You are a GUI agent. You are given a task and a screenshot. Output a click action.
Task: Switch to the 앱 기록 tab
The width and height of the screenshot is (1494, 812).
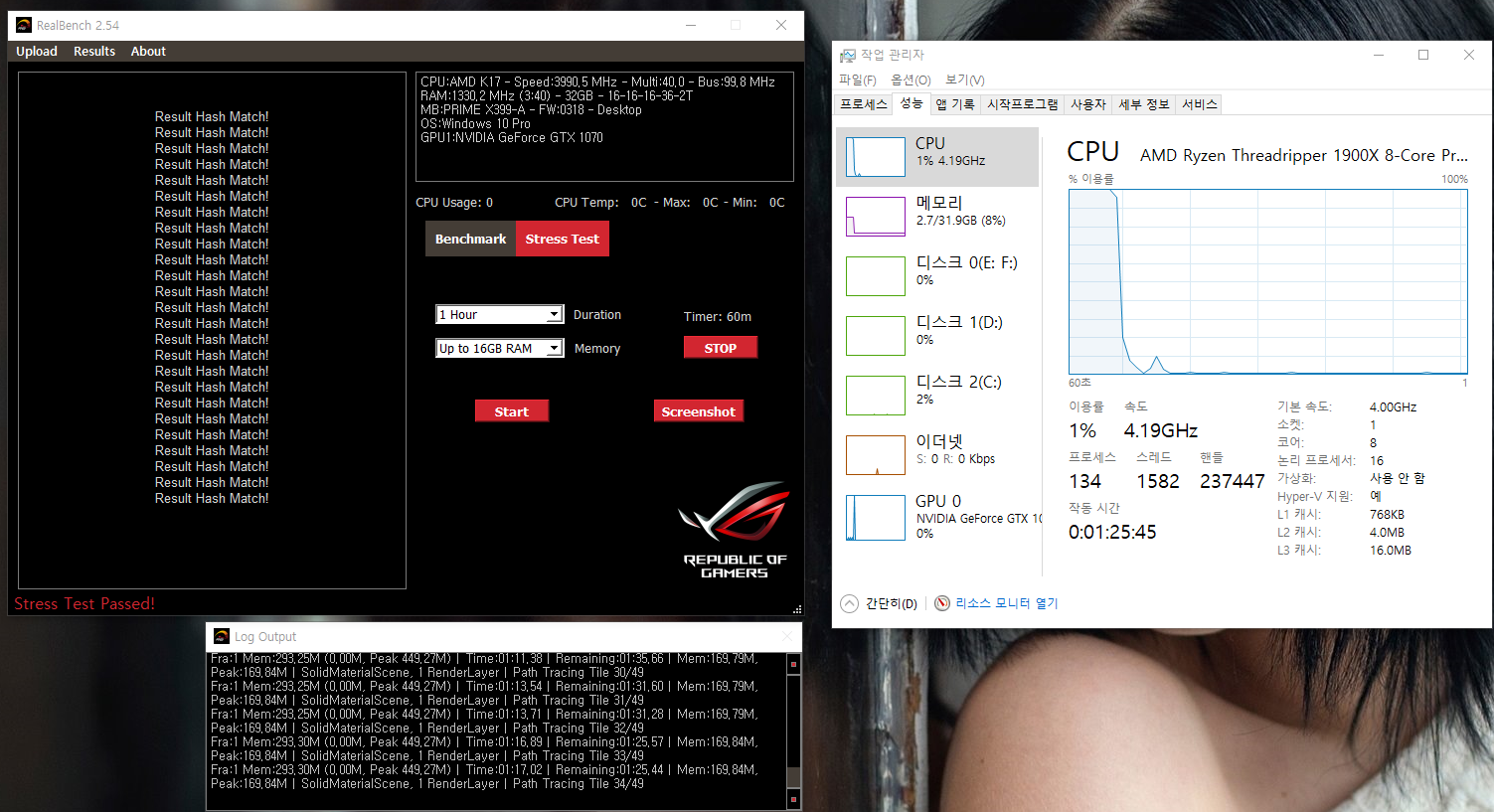955,104
